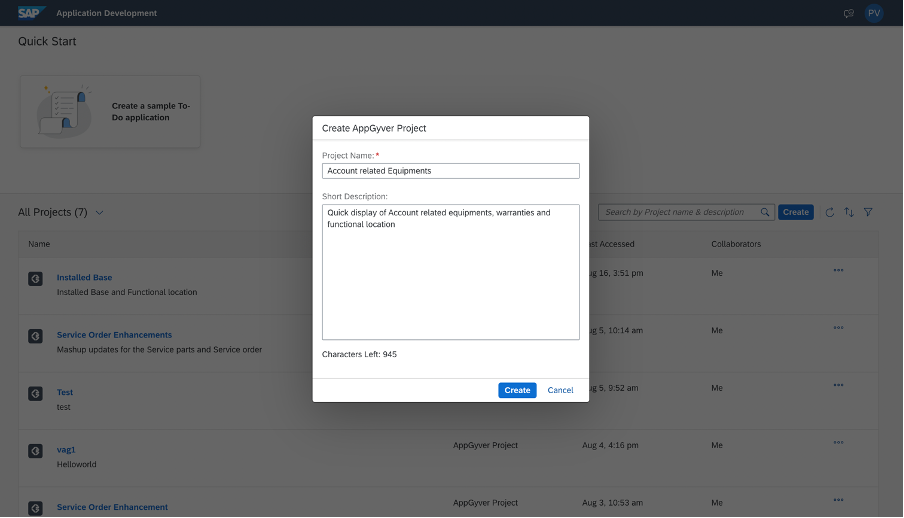This screenshot has height=518, width=904.
Task: Click 'Application Development' header title
Action: click(107, 13)
